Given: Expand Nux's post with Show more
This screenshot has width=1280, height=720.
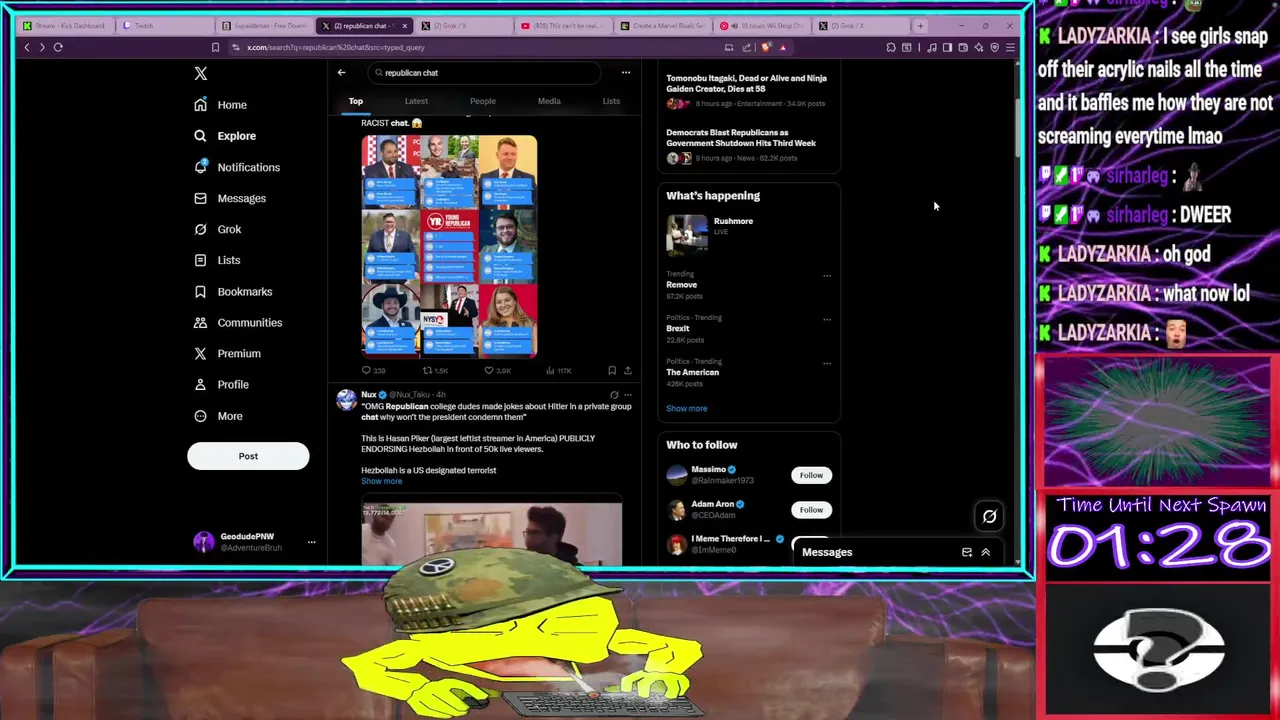Looking at the screenshot, I should point(381,481).
